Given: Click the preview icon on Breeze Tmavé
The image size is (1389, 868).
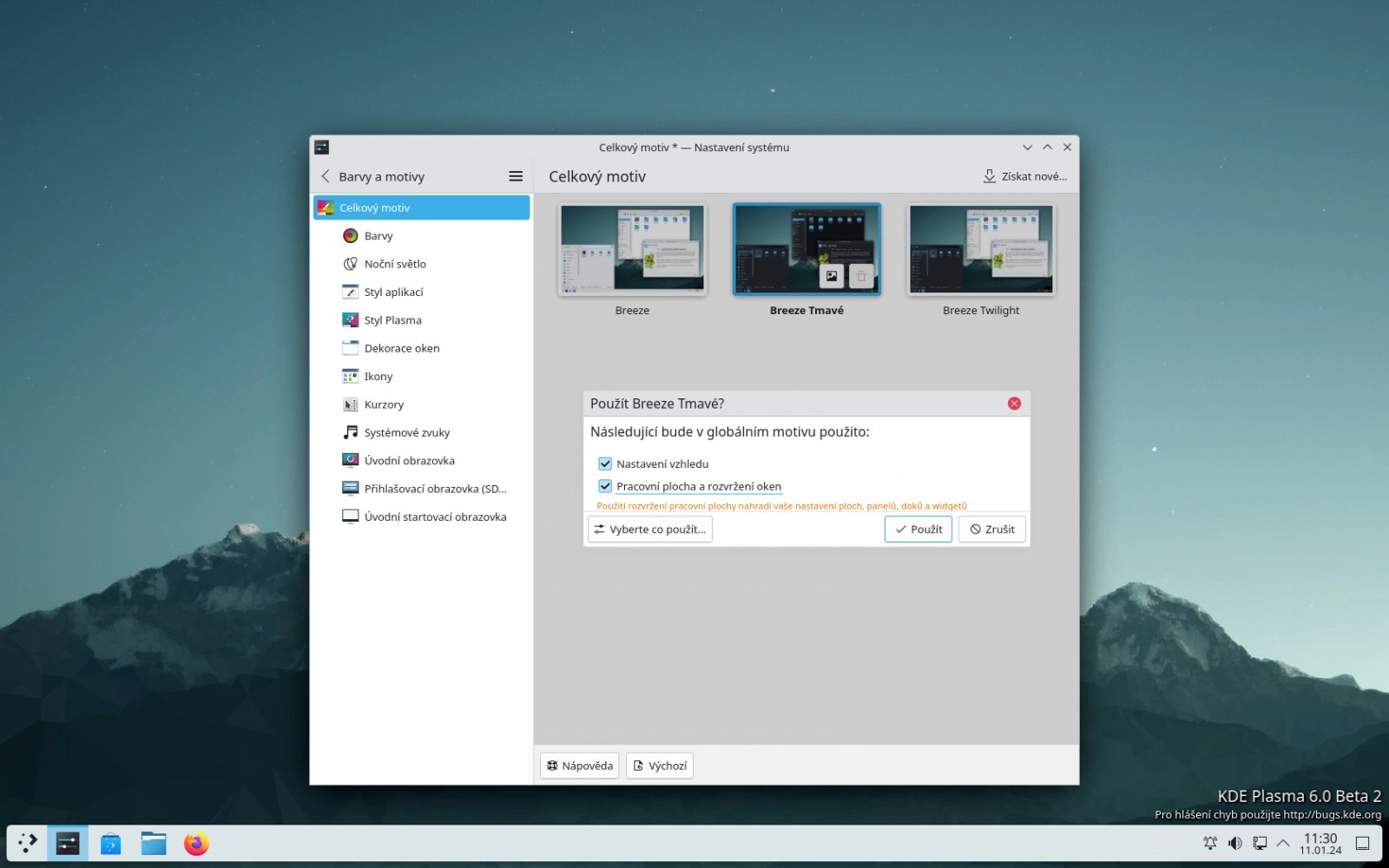Looking at the screenshot, I should [832, 276].
